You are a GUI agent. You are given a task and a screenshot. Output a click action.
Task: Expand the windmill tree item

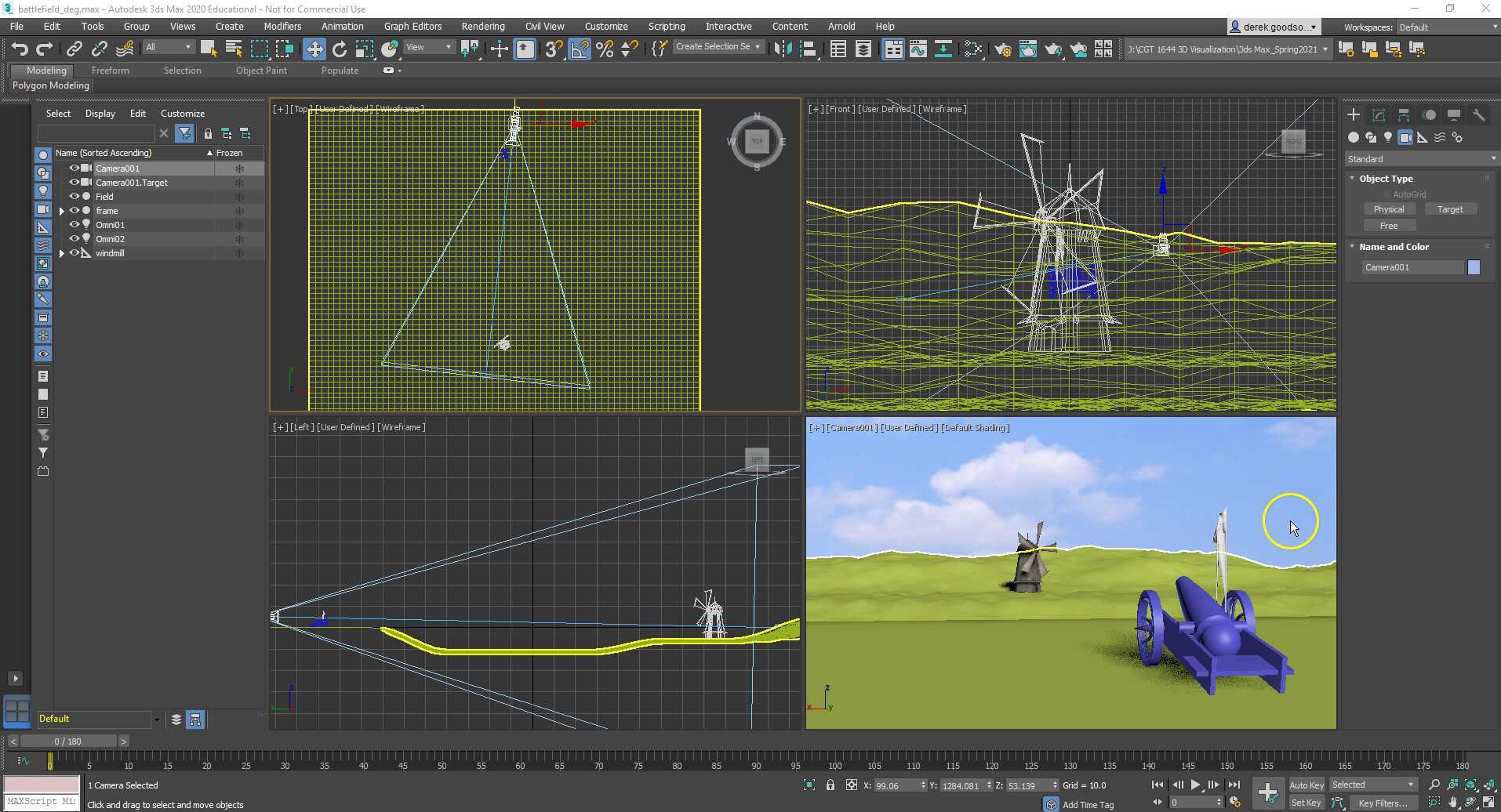point(62,253)
